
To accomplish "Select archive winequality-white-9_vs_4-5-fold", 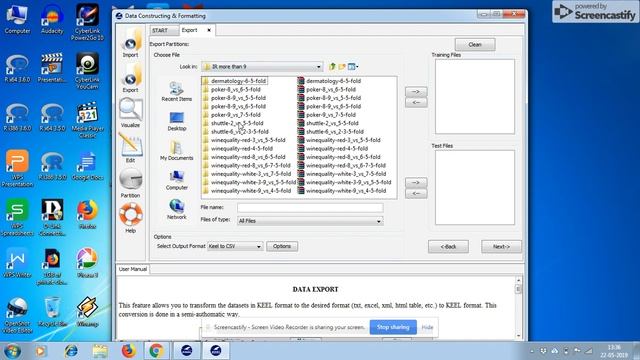I will pyautogui.click(x=342, y=191).
